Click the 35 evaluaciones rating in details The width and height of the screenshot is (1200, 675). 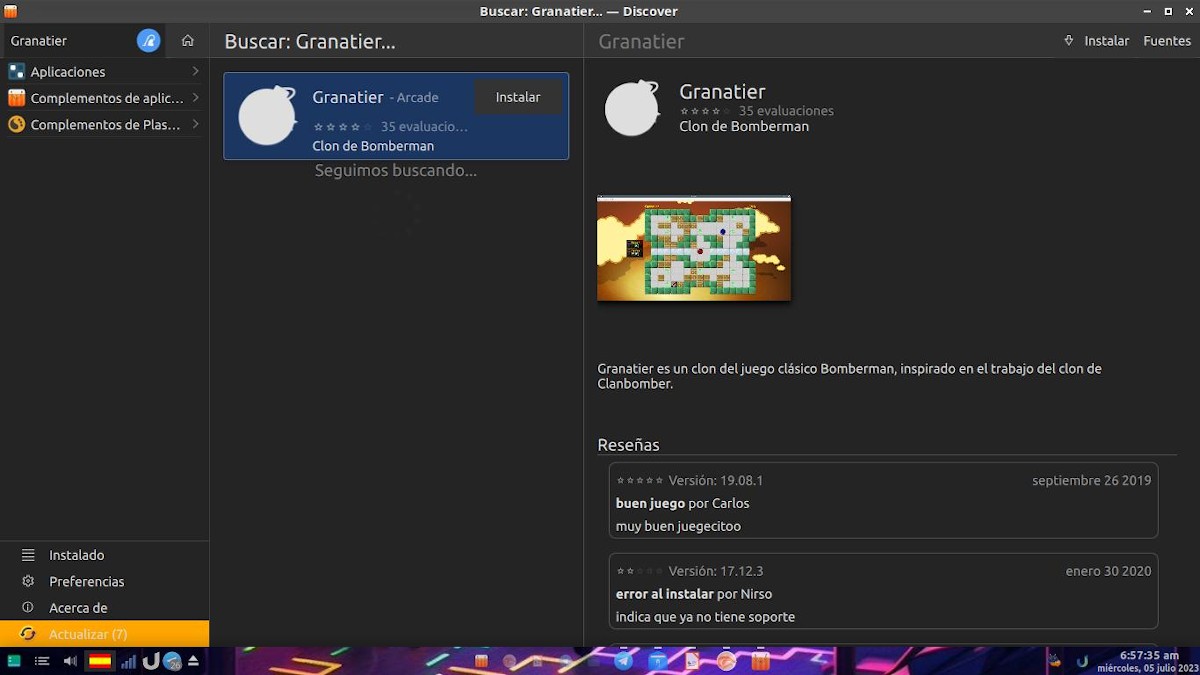(786, 111)
